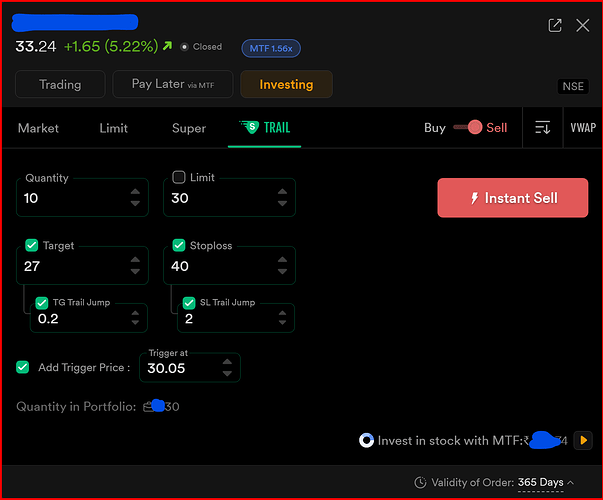Open the Super order tab

[189, 128]
